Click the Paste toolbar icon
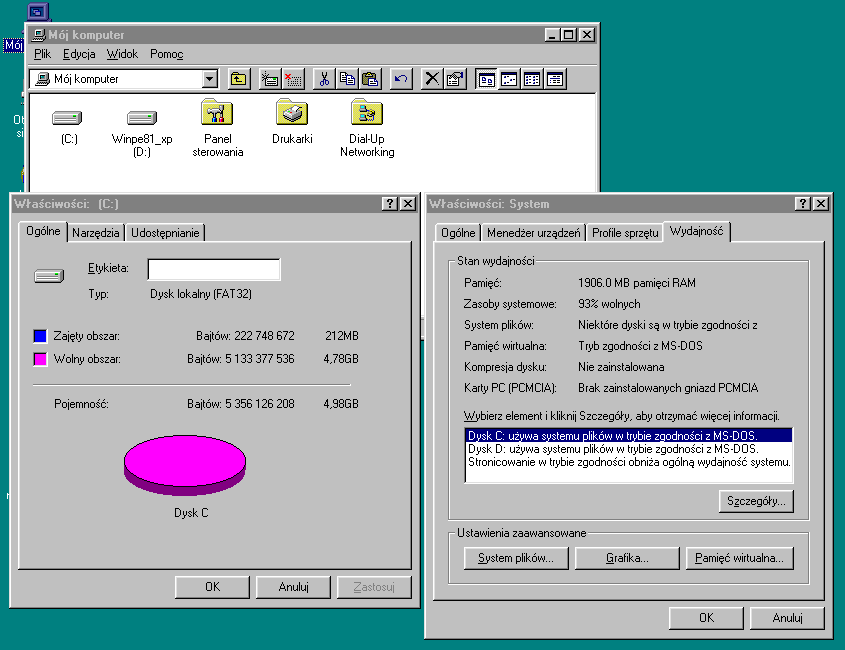The height and width of the screenshot is (650, 845). pyautogui.click(x=370, y=79)
